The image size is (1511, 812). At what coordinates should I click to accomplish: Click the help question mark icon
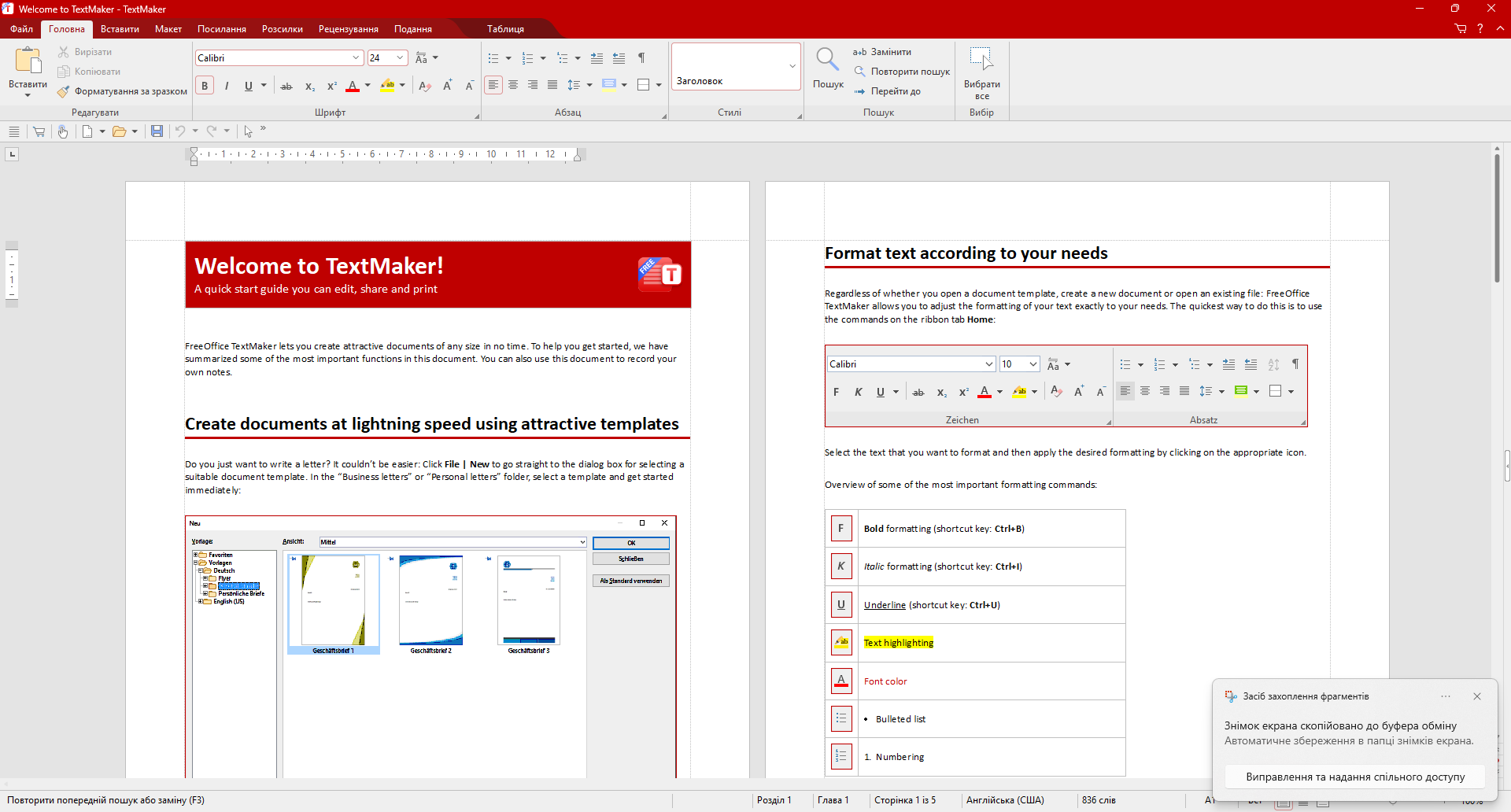pos(1480,29)
